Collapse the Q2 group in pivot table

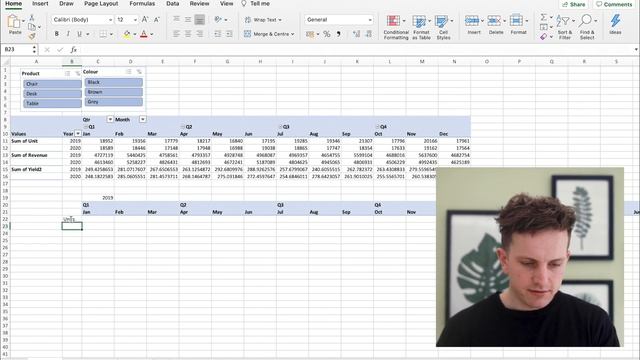pos(183,127)
